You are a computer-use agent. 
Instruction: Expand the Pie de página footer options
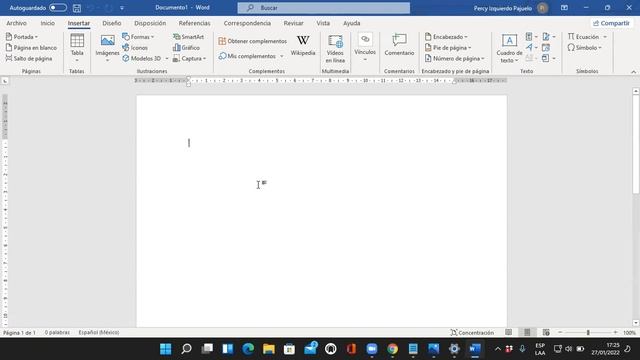[x=448, y=48]
